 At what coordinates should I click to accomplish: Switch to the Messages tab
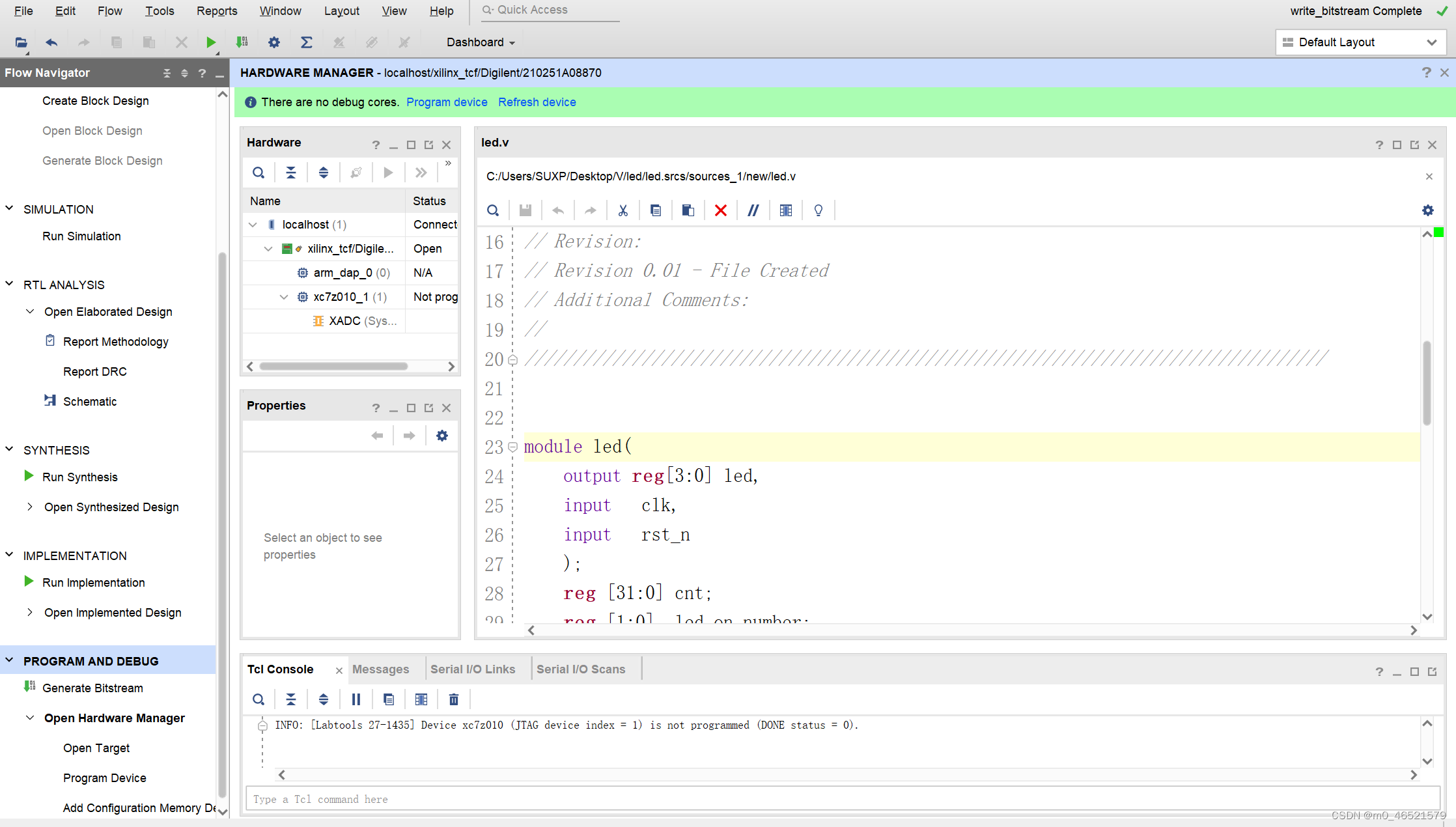pyautogui.click(x=380, y=669)
